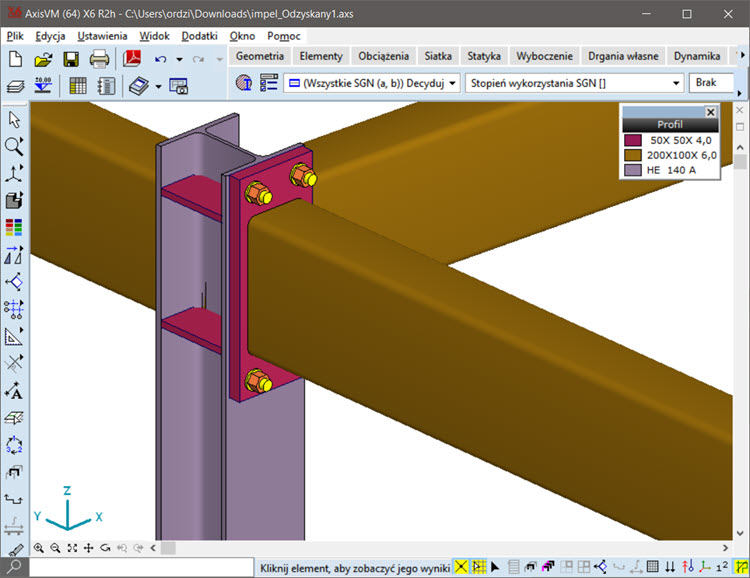Click the New document icon
Viewport: 750px width, 578px height.
tap(15, 59)
